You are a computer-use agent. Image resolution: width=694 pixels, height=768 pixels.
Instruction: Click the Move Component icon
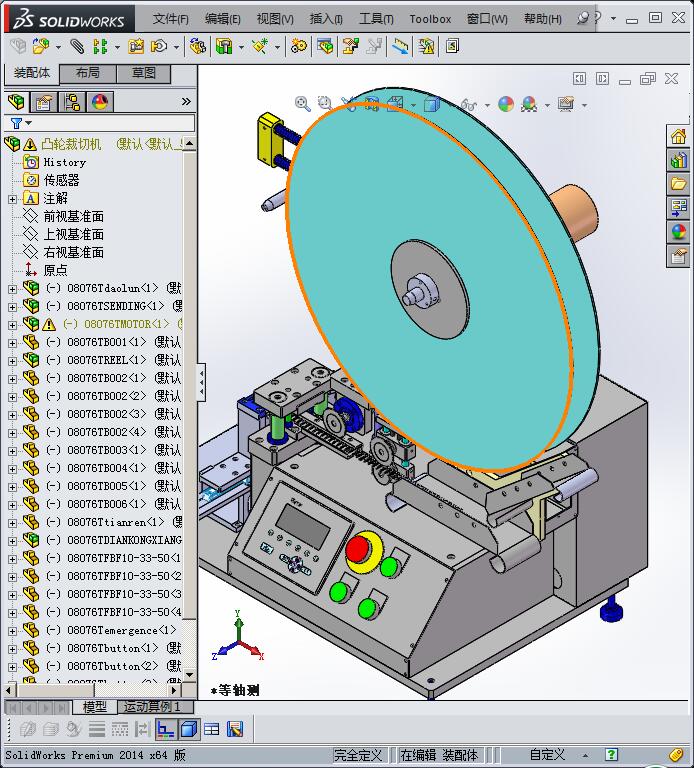159,47
